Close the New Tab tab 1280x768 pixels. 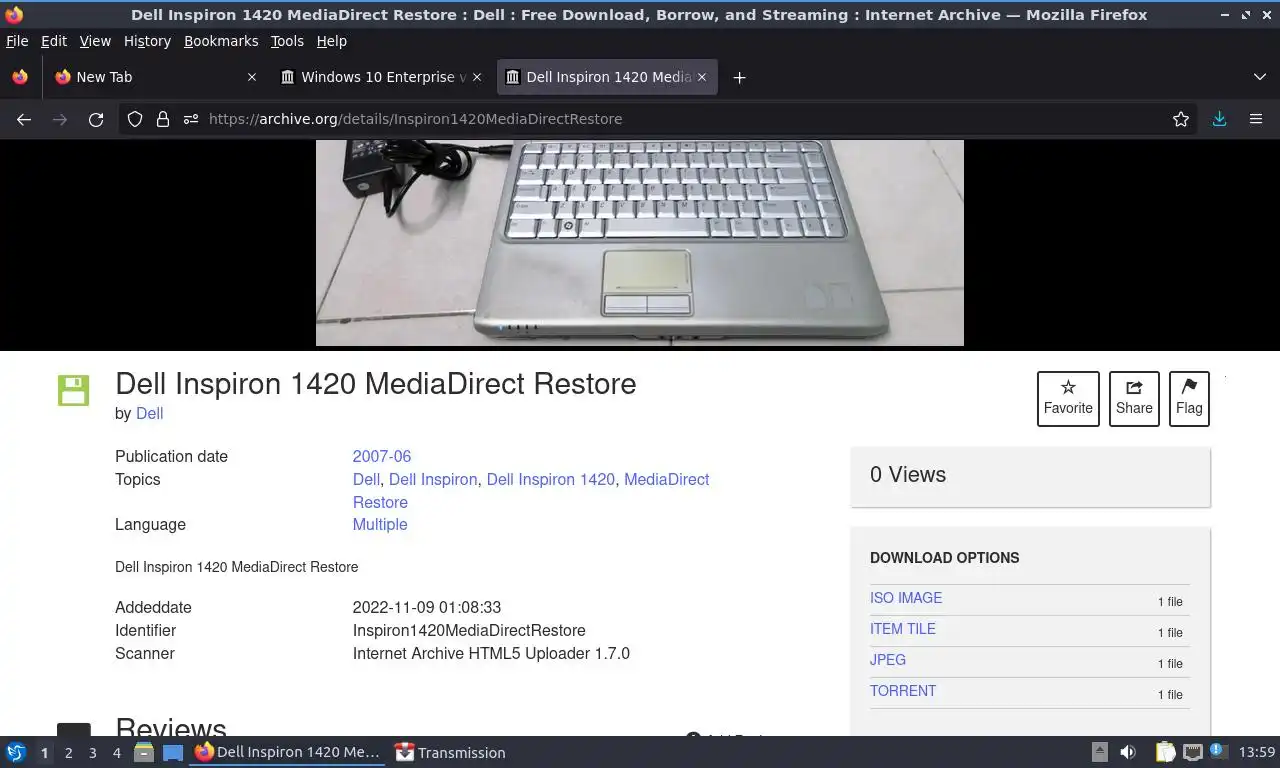coord(251,77)
